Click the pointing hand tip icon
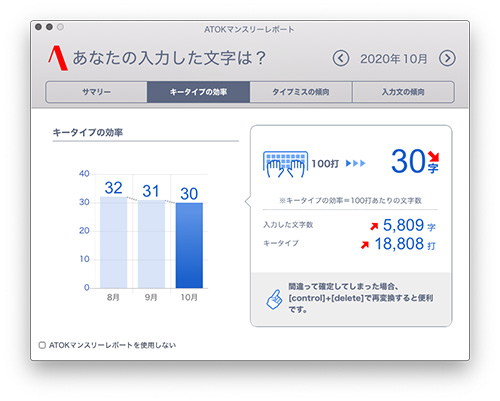 tap(274, 299)
